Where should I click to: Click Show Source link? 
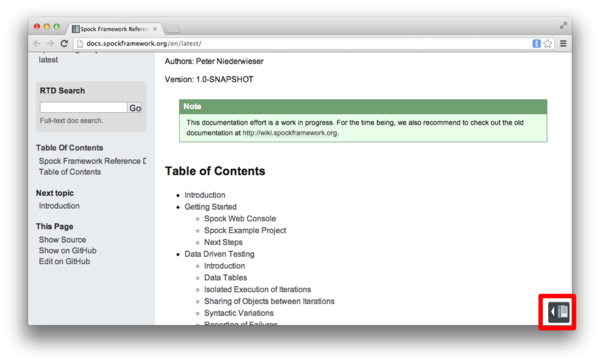[62, 240]
